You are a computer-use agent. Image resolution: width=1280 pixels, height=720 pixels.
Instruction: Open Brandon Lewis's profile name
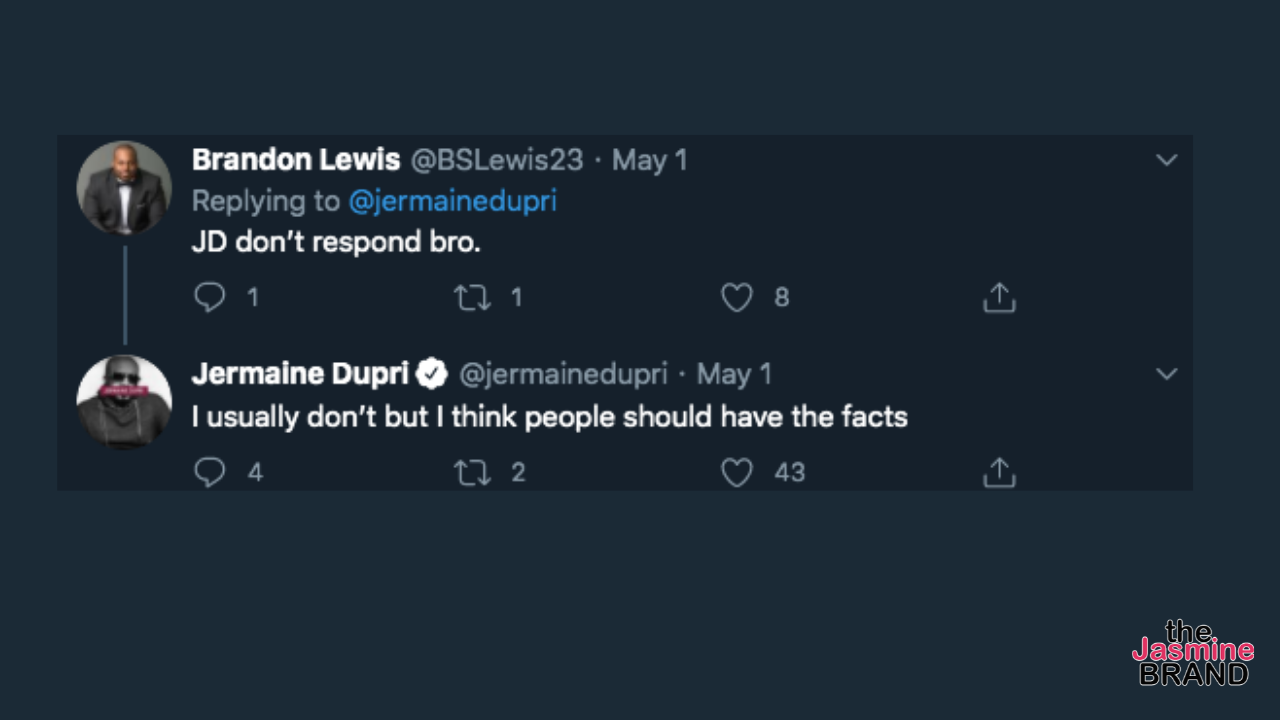(x=296, y=160)
